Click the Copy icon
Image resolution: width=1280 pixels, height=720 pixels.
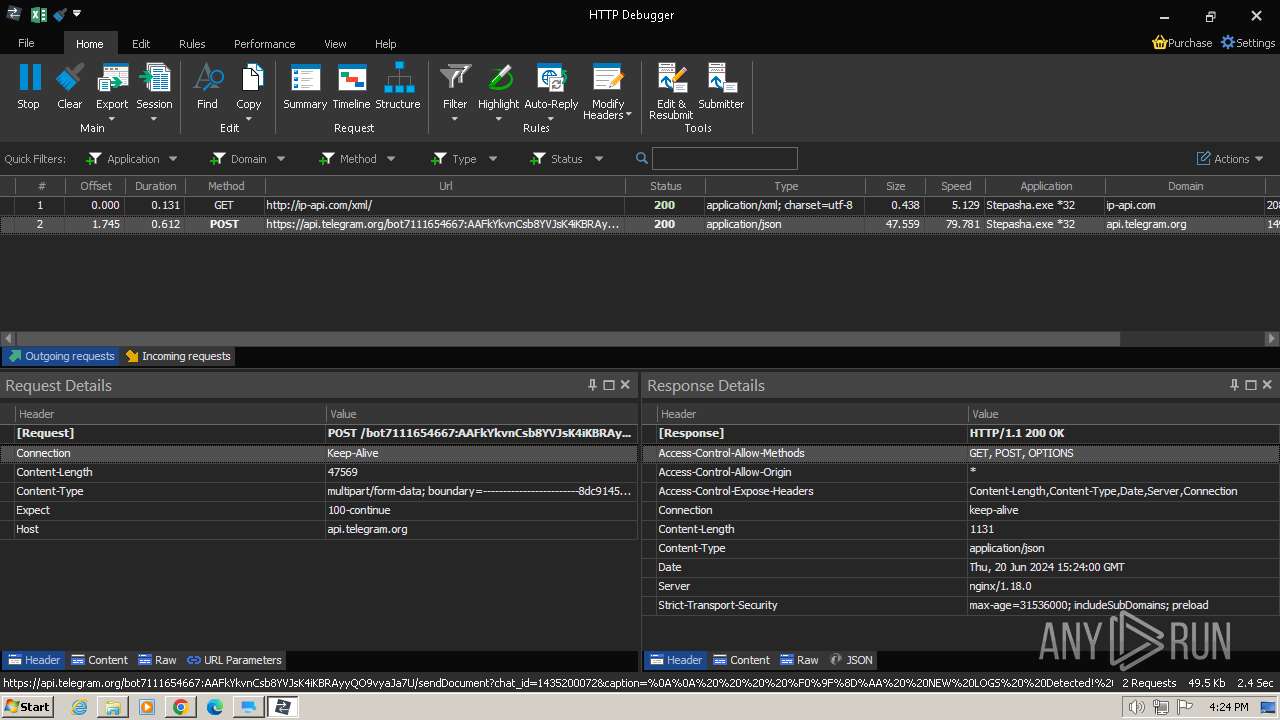click(249, 78)
